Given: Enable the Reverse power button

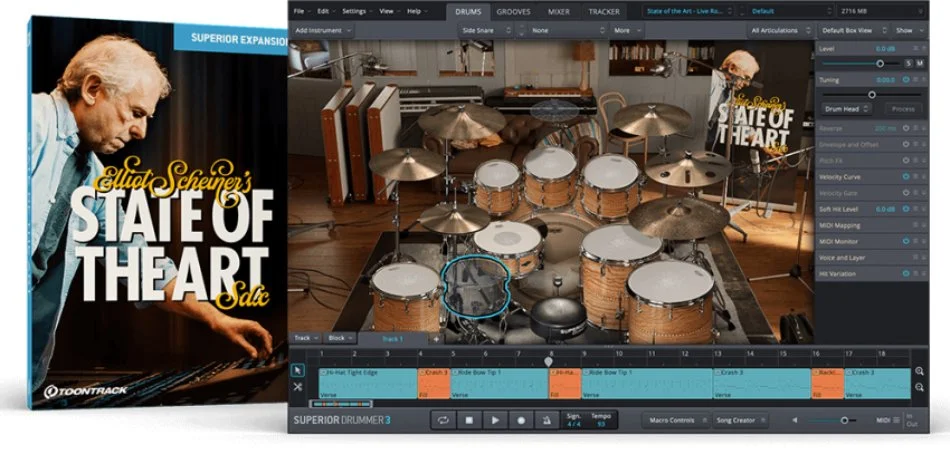Looking at the screenshot, I should [x=906, y=128].
